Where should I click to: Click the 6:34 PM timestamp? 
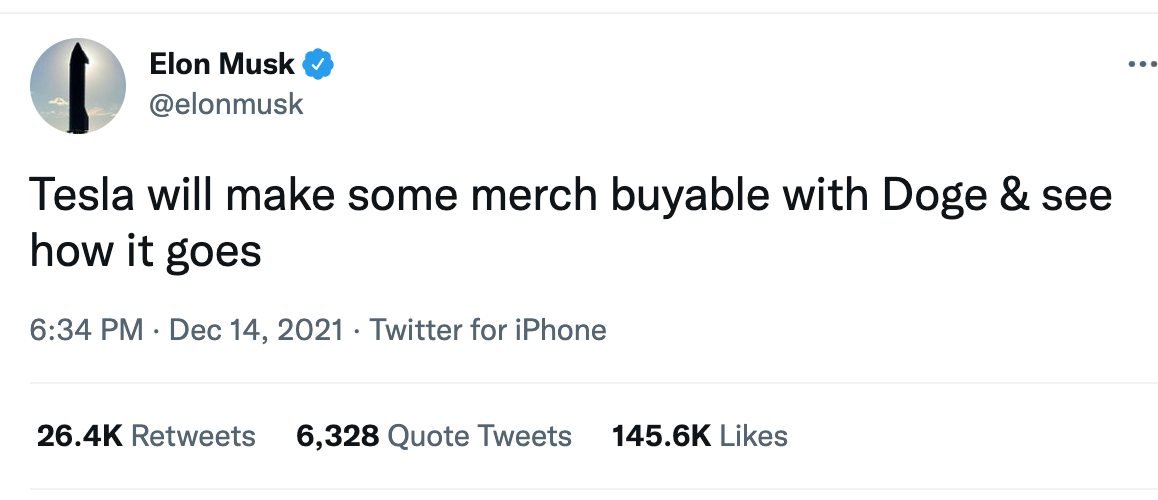[87, 330]
